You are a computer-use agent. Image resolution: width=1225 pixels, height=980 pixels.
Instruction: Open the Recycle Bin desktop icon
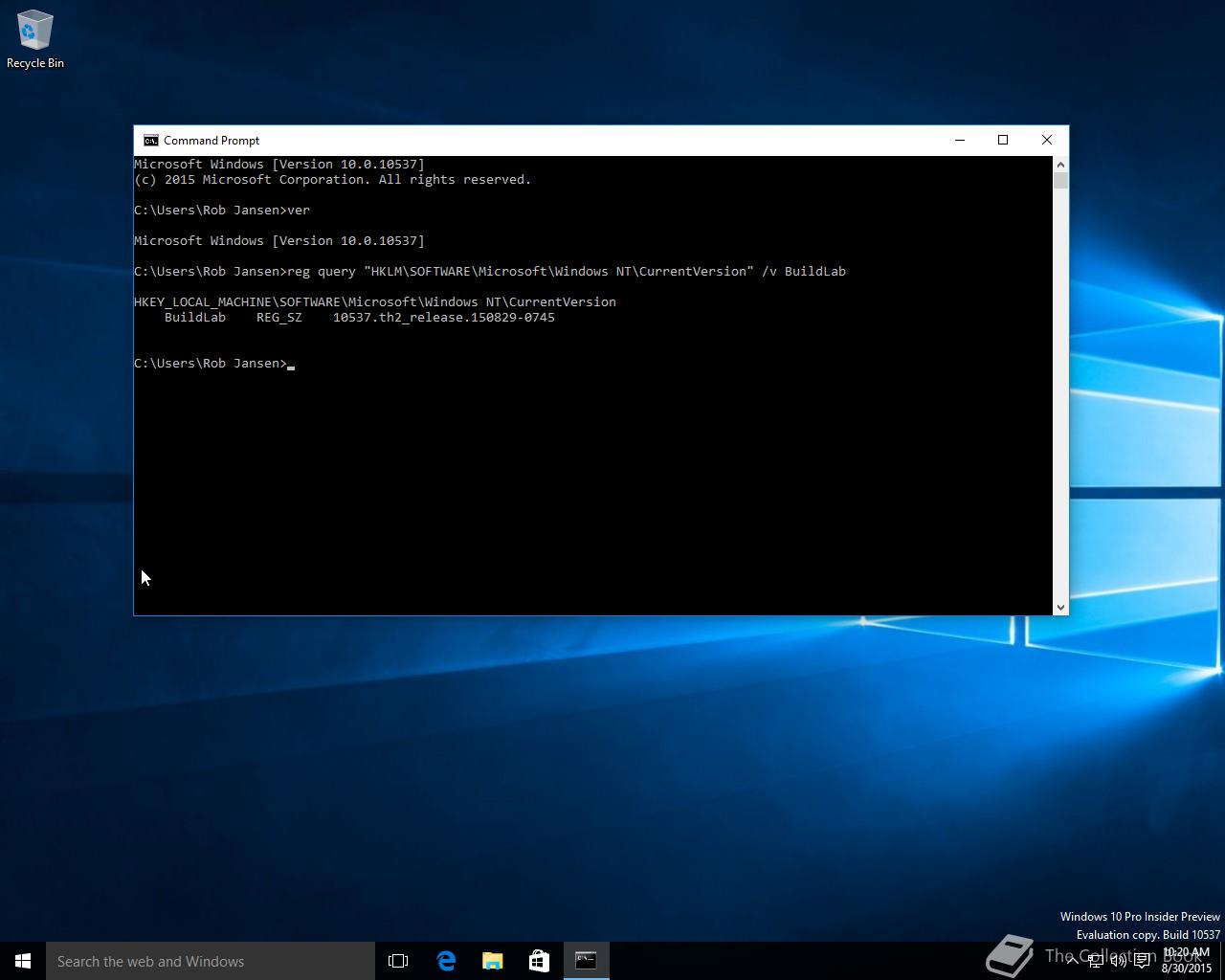(x=34, y=39)
